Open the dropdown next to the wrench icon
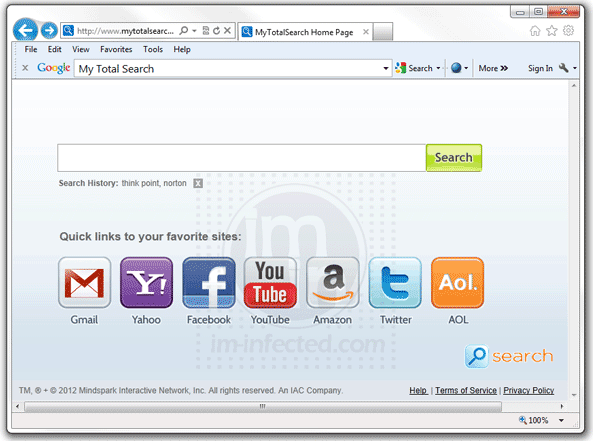This screenshot has width=593, height=441. point(574,68)
